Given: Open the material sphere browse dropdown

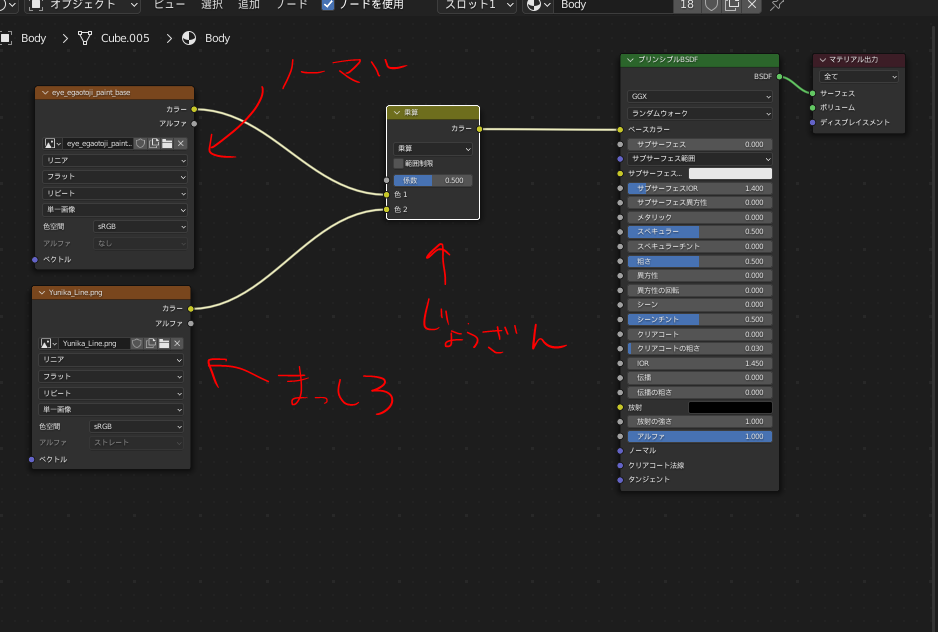Looking at the screenshot, I should [538, 5].
